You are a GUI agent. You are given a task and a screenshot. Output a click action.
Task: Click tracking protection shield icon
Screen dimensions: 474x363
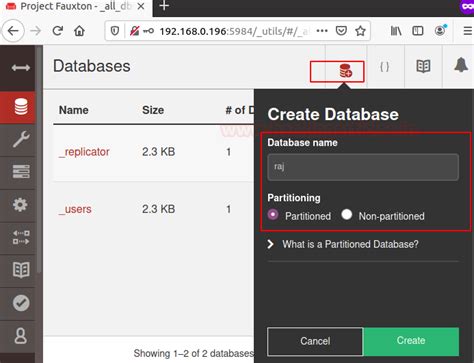(x=115, y=31)
